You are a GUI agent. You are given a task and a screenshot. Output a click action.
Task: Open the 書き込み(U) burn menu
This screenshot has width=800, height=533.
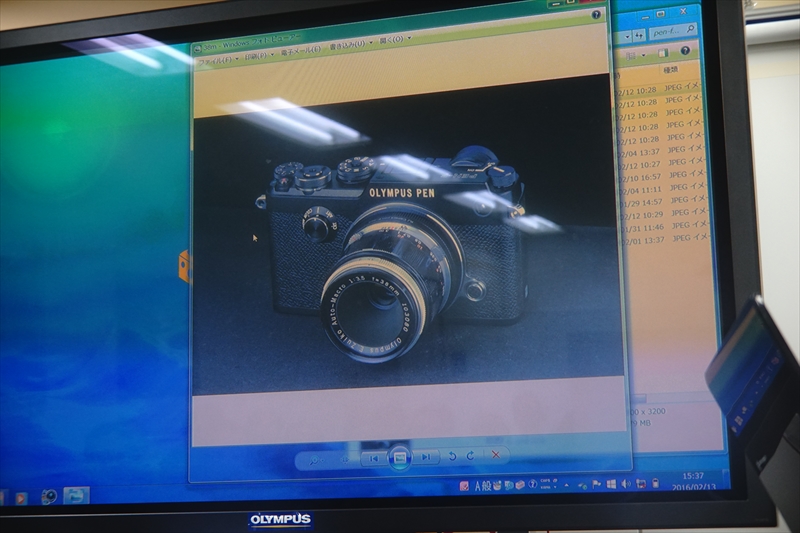(x=351, y=44)
